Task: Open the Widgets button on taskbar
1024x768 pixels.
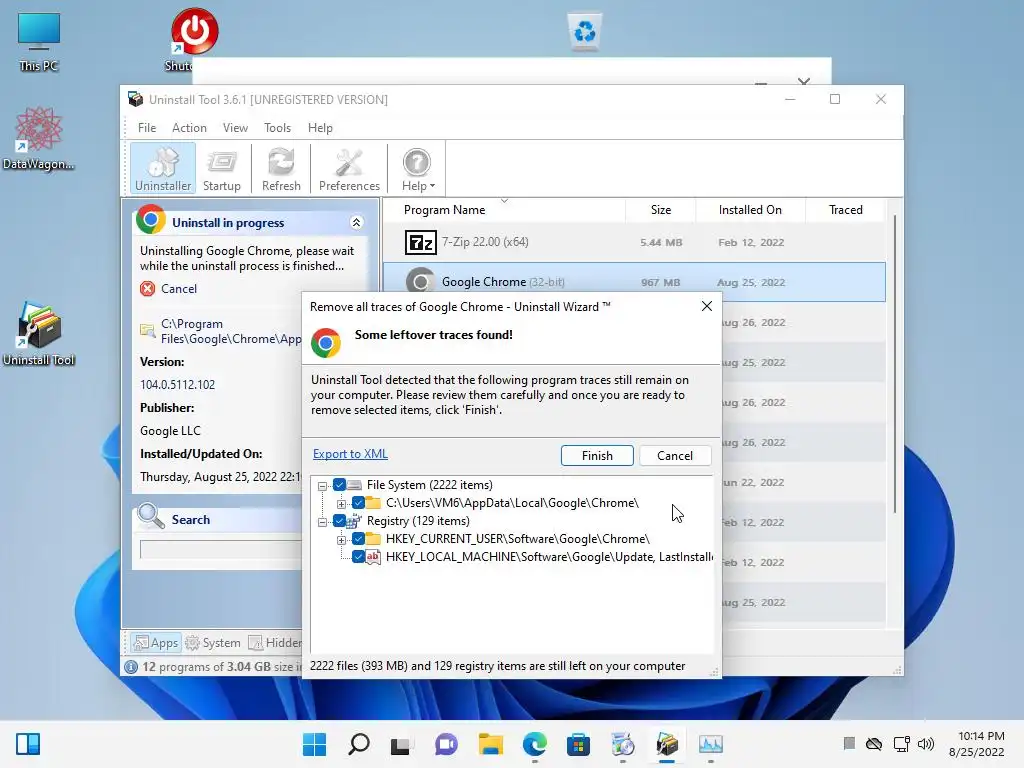Action: click(x=28, y=744)
